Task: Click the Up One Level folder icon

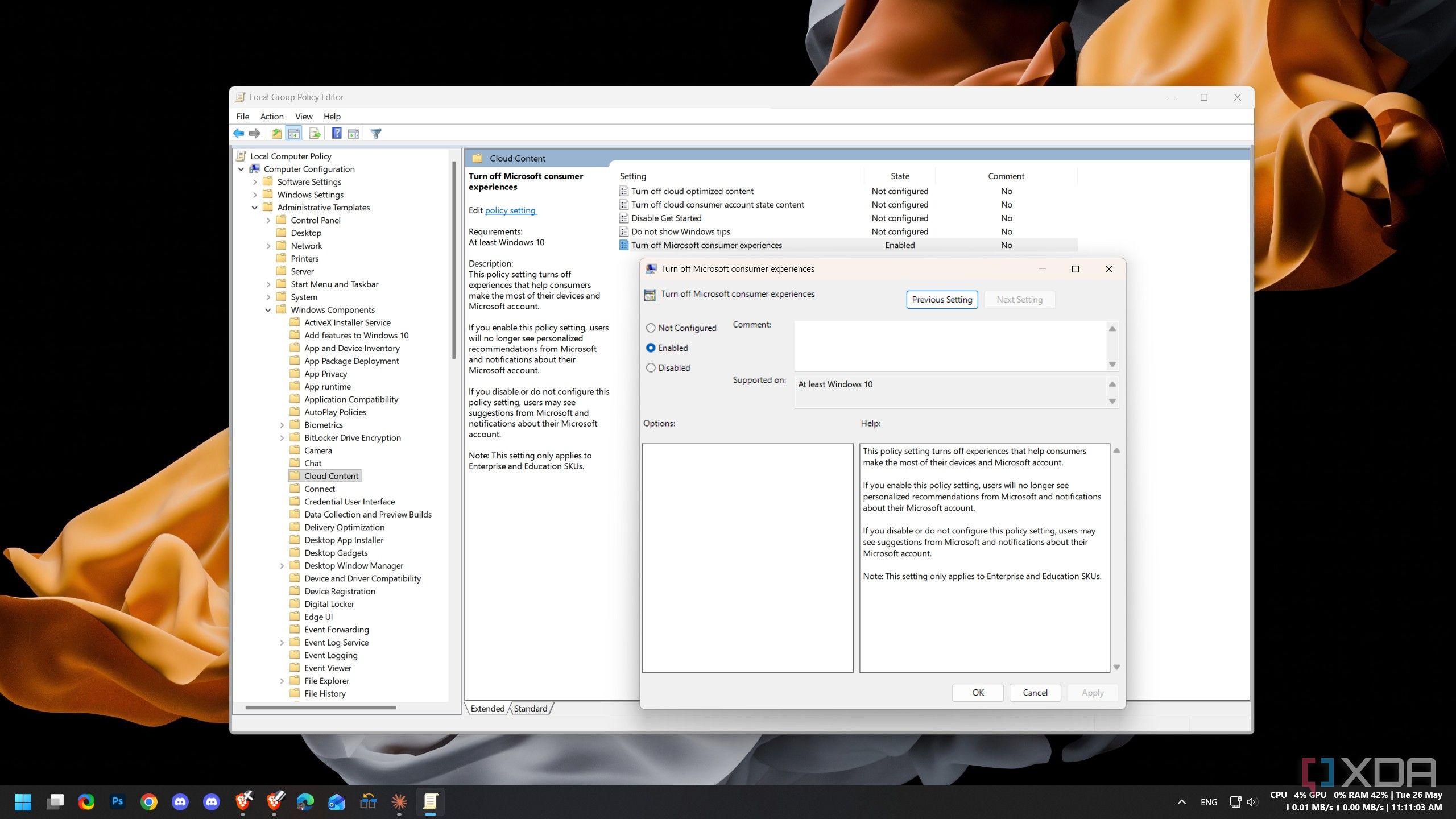Action: tap(276, 133)
